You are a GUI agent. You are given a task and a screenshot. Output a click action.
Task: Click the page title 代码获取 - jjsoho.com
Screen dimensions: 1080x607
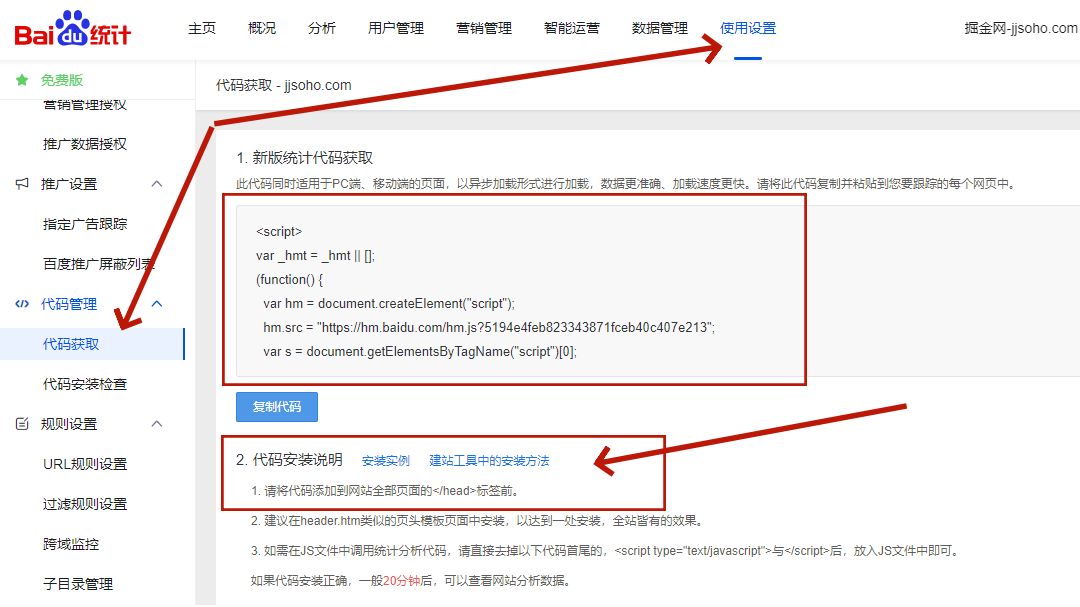point(283,85)
